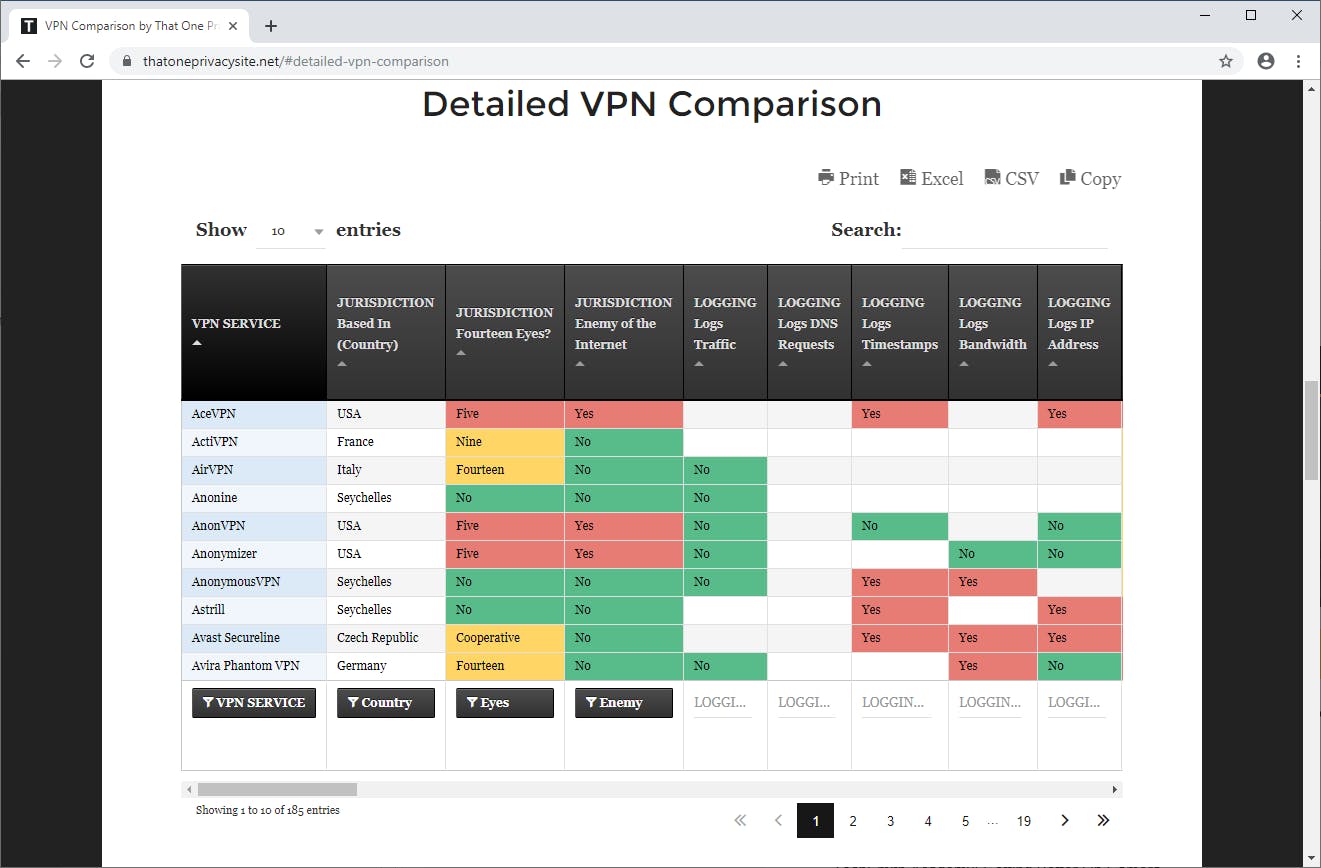Sort by Logs Bandwidth column

pyautogui.click(x=993, y=332)
